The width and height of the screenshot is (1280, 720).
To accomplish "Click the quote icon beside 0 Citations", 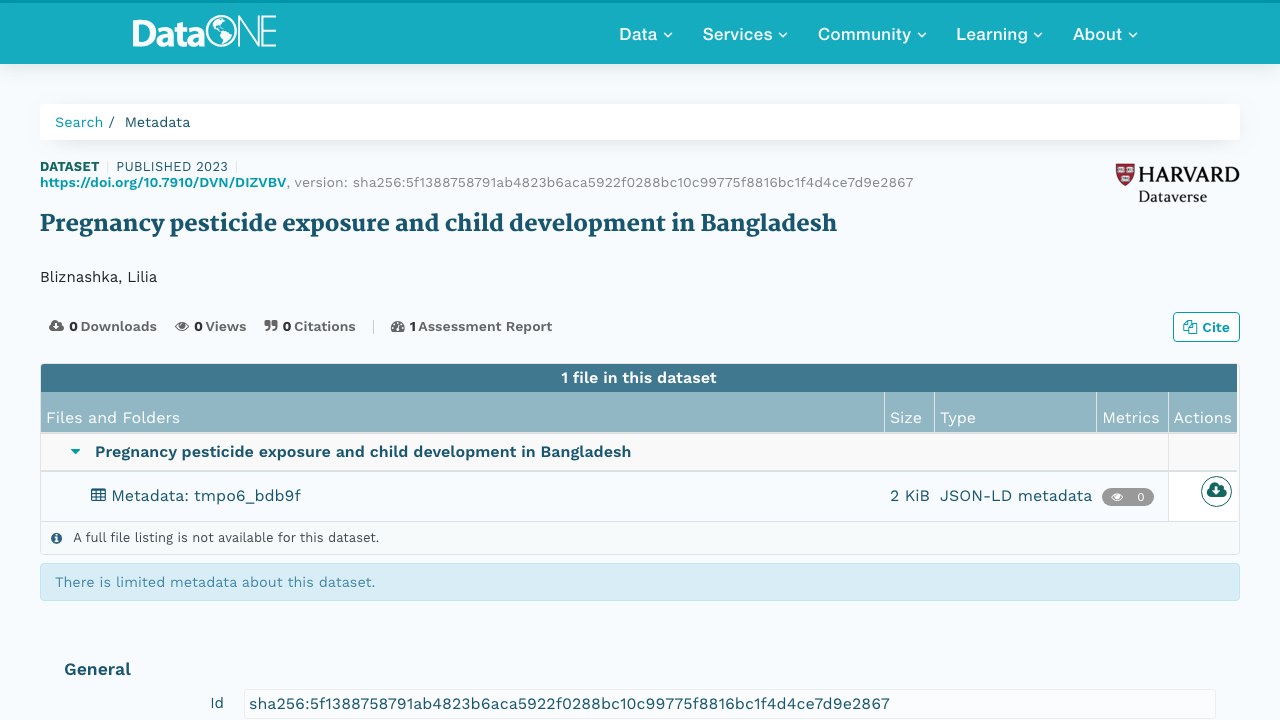I will pos(271,326).
